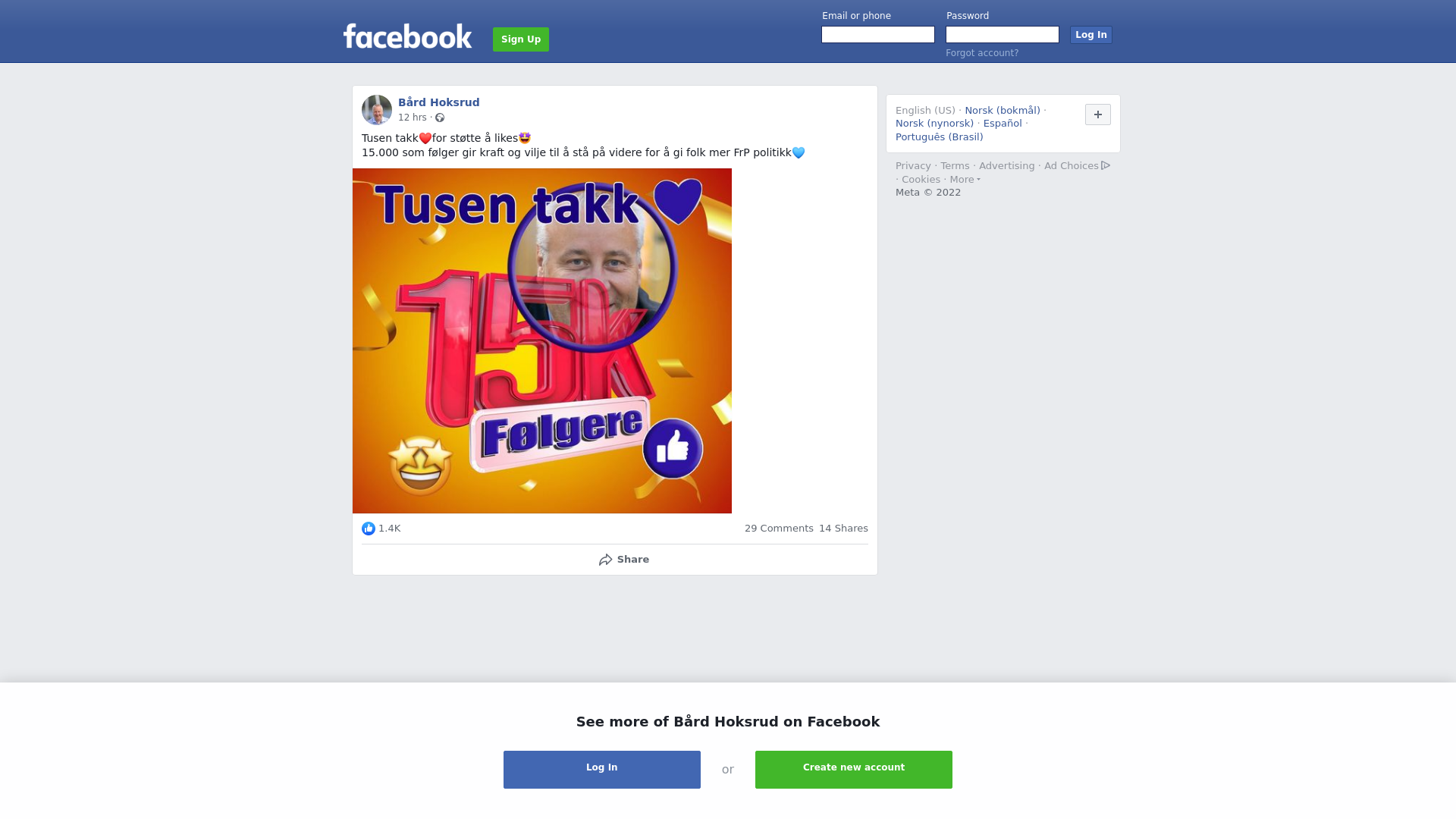View the 29 Comments
The width and height of the screenshot is (1456, 819).
tap(779, 529)
